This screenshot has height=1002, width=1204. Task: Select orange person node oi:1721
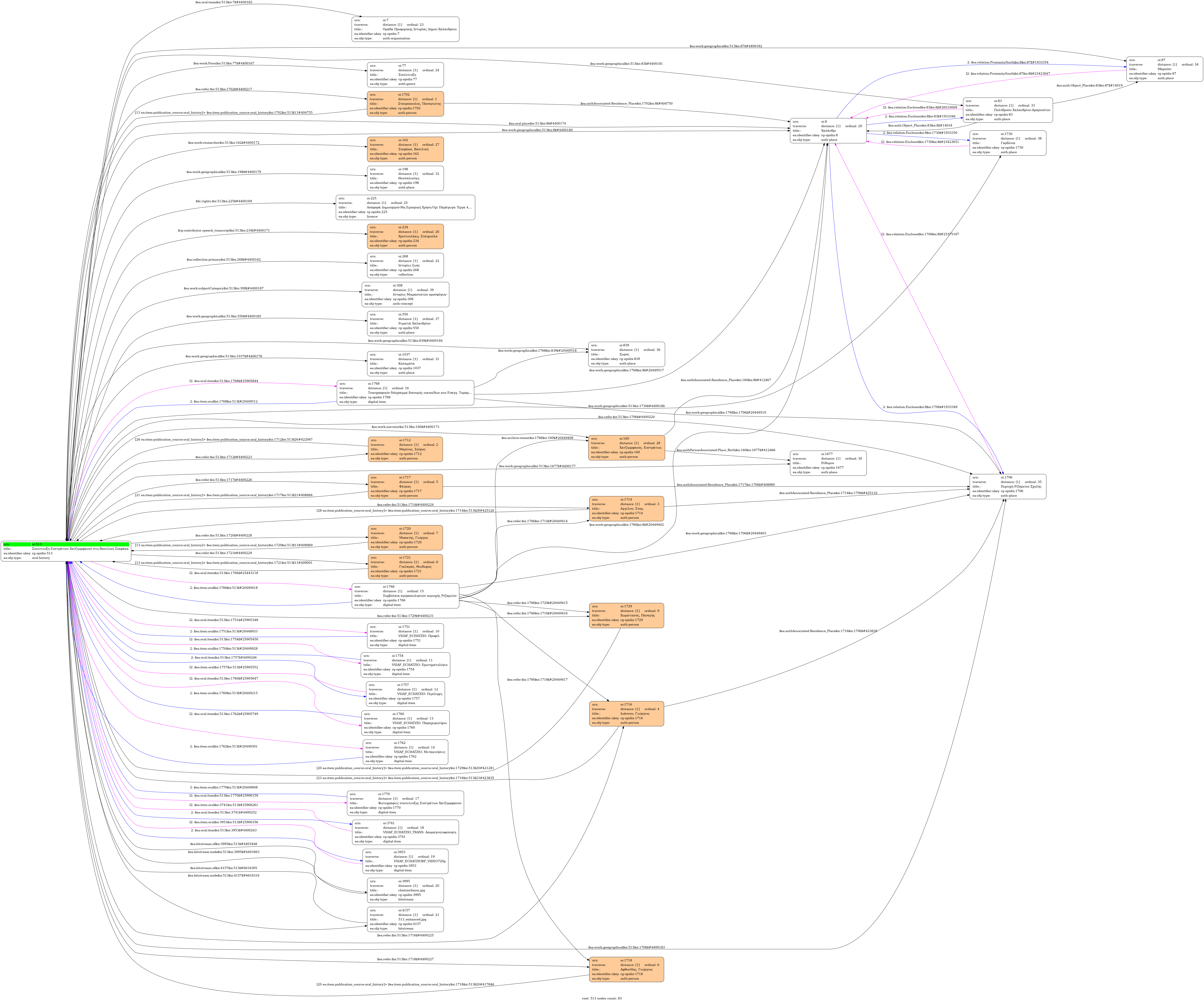405,567
